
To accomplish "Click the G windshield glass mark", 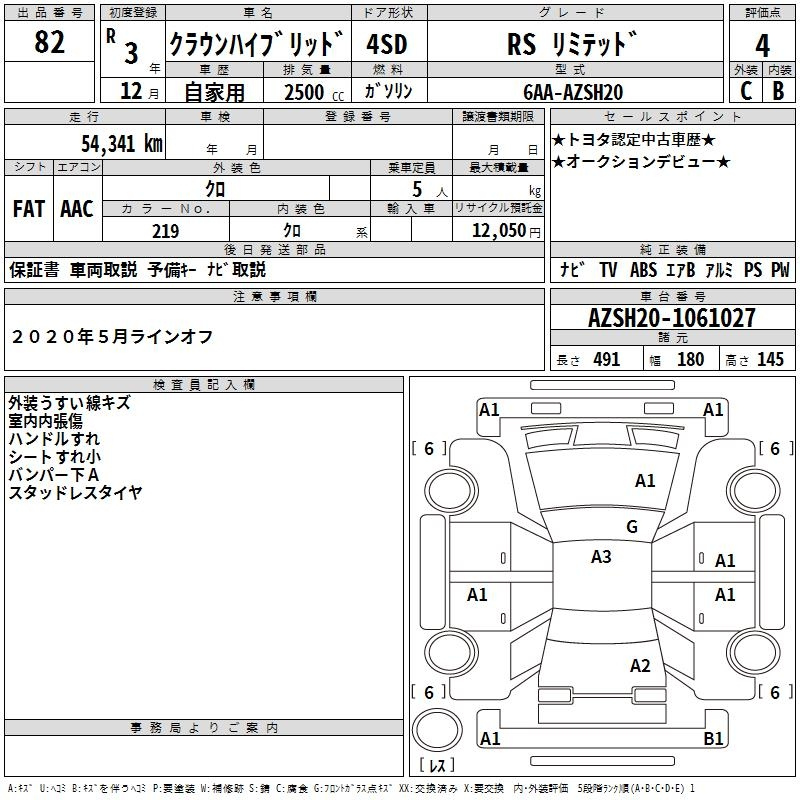I will click(631, 527).
